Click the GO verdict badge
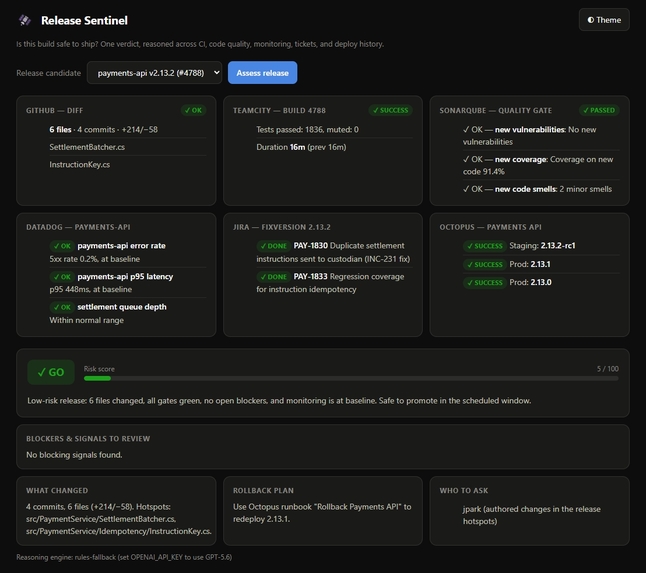Viewport: 646px width, 573px height. (x=51, y=372)
